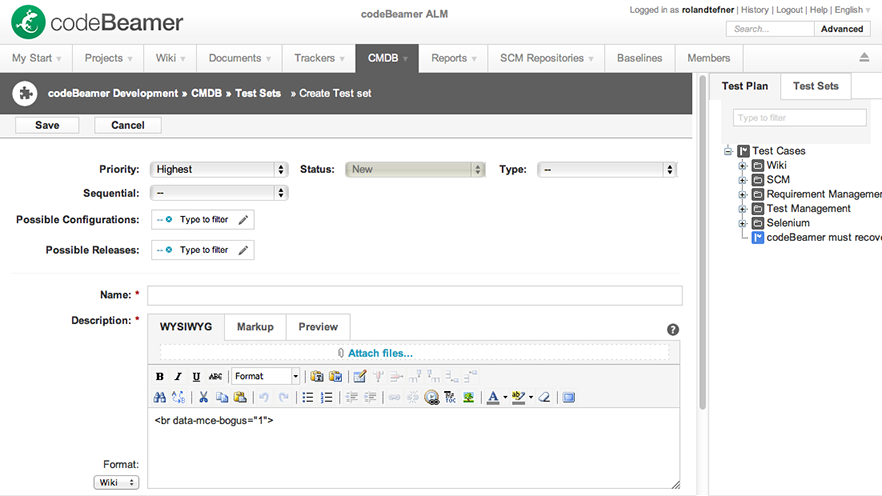882x496 pixels.
Task: Open the find and replace tool
Action: 178,398
